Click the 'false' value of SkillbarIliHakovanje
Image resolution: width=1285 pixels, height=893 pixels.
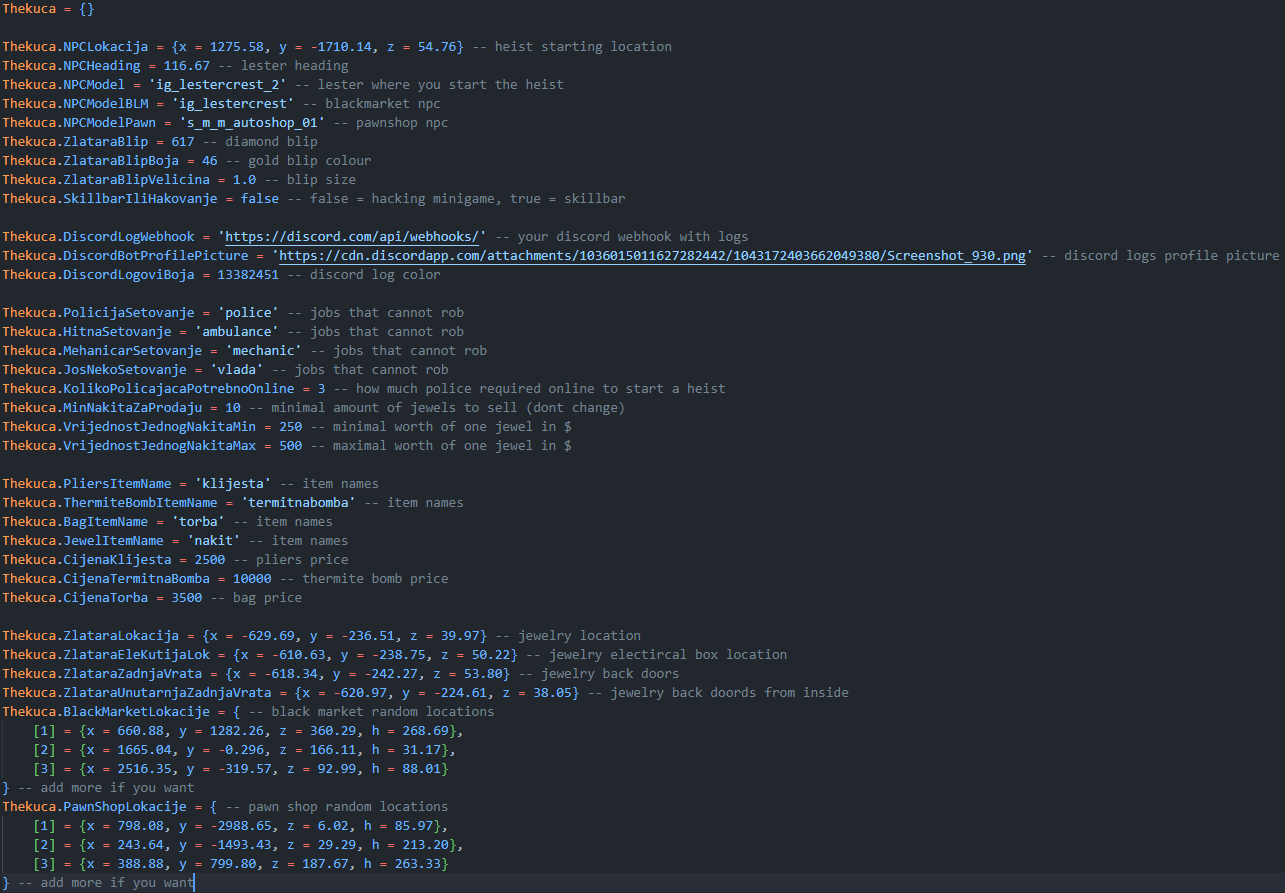click(x=260, y=199)
